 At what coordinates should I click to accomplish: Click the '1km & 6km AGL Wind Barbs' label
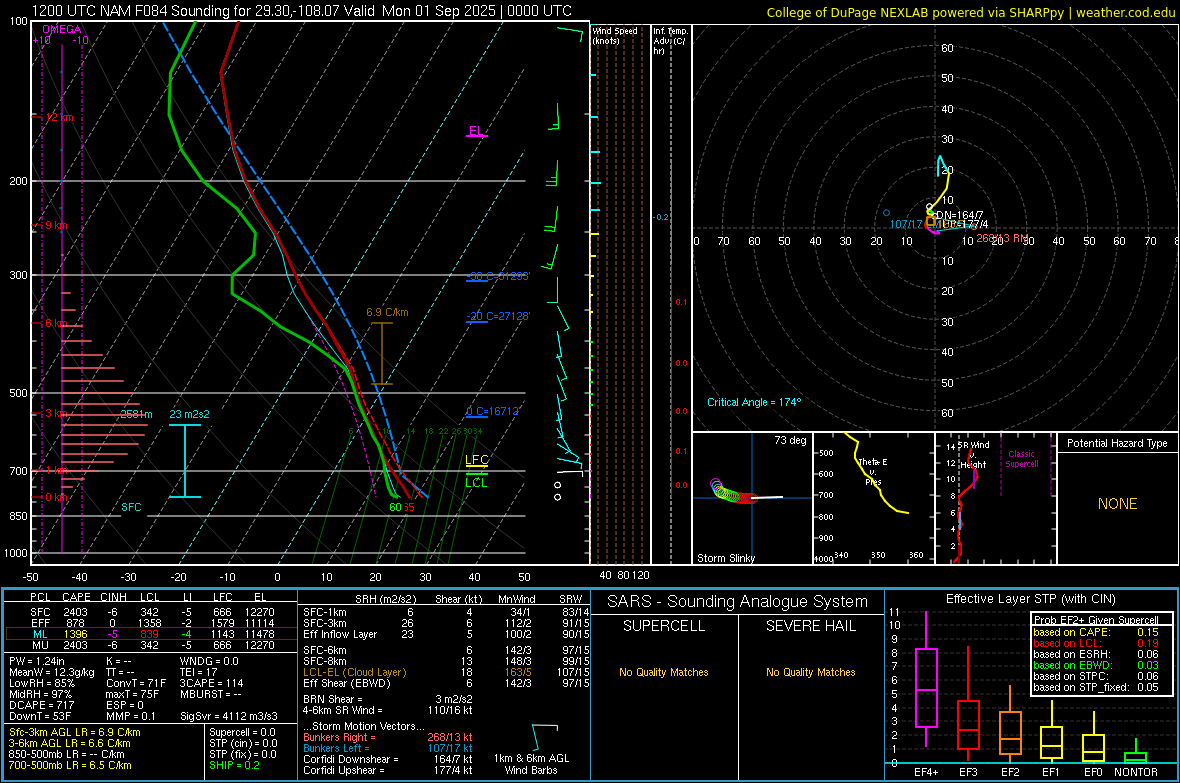point(531,764)
